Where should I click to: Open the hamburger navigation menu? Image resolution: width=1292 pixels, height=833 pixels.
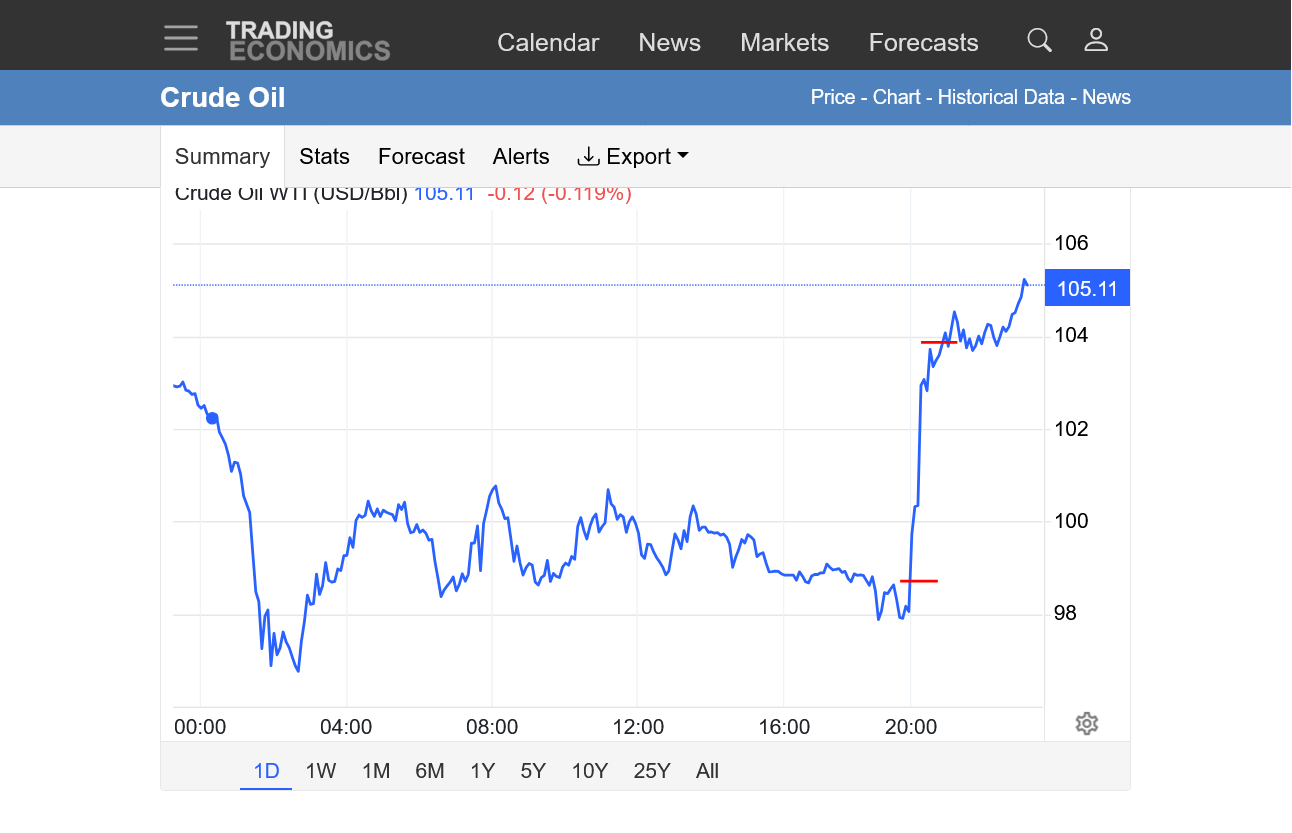coord(181,38)
